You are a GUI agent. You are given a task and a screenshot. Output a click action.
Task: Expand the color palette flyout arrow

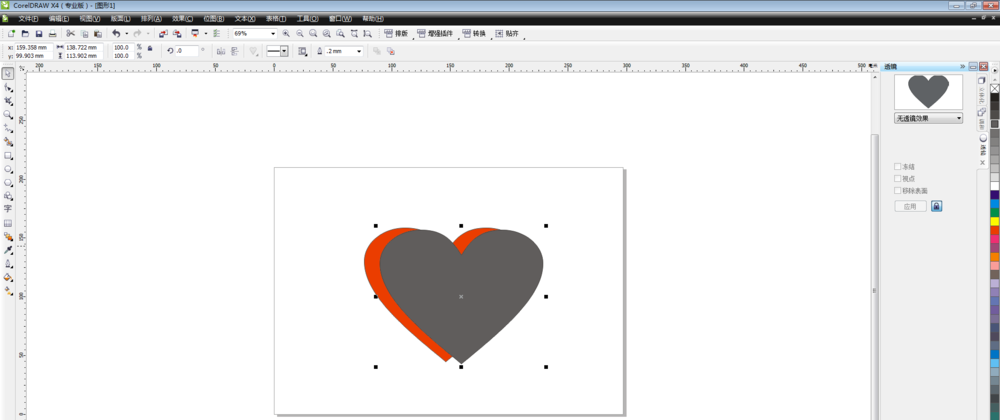tap(995, 71)
